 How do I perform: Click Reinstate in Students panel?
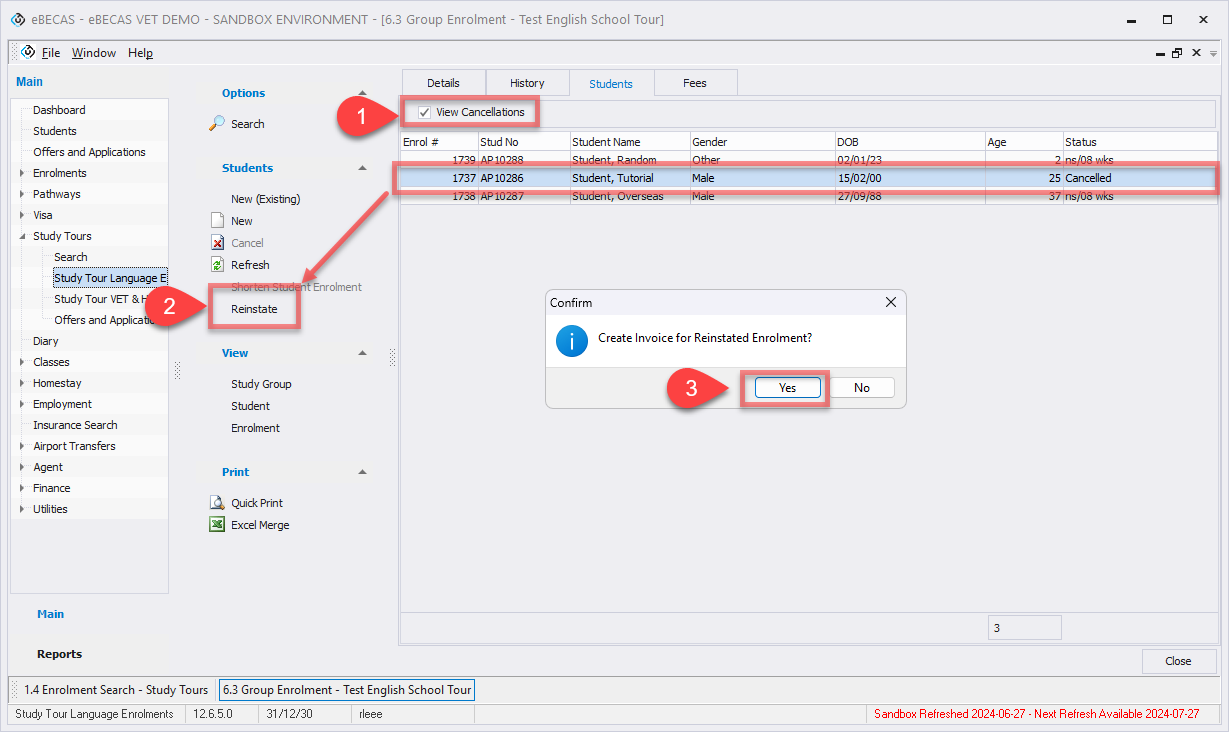click(x=254, y=309)
